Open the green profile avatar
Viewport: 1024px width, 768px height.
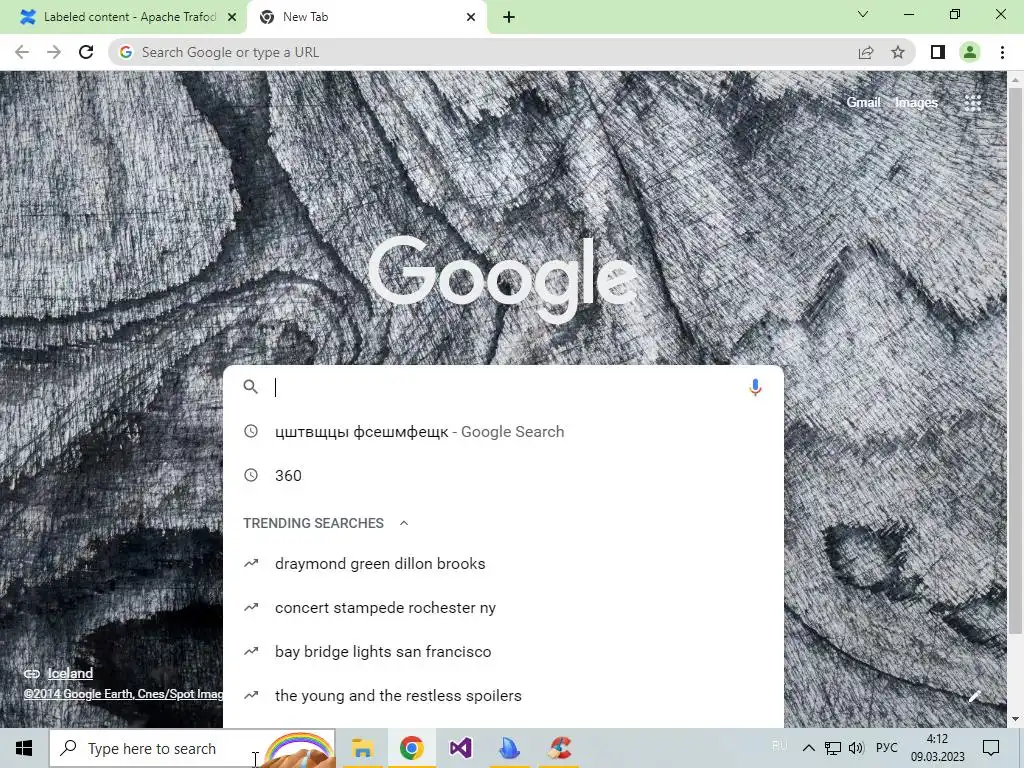coord(970,52)
